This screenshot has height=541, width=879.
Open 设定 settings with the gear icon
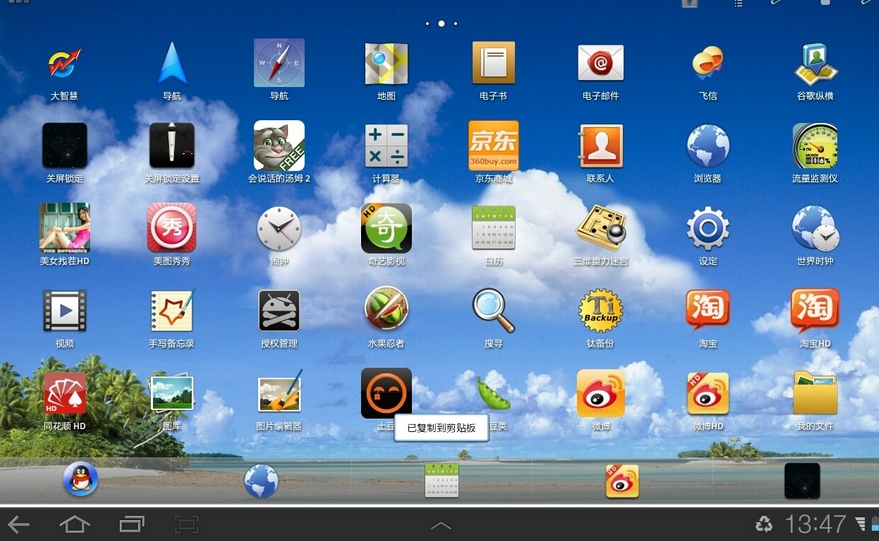point(707,228)
